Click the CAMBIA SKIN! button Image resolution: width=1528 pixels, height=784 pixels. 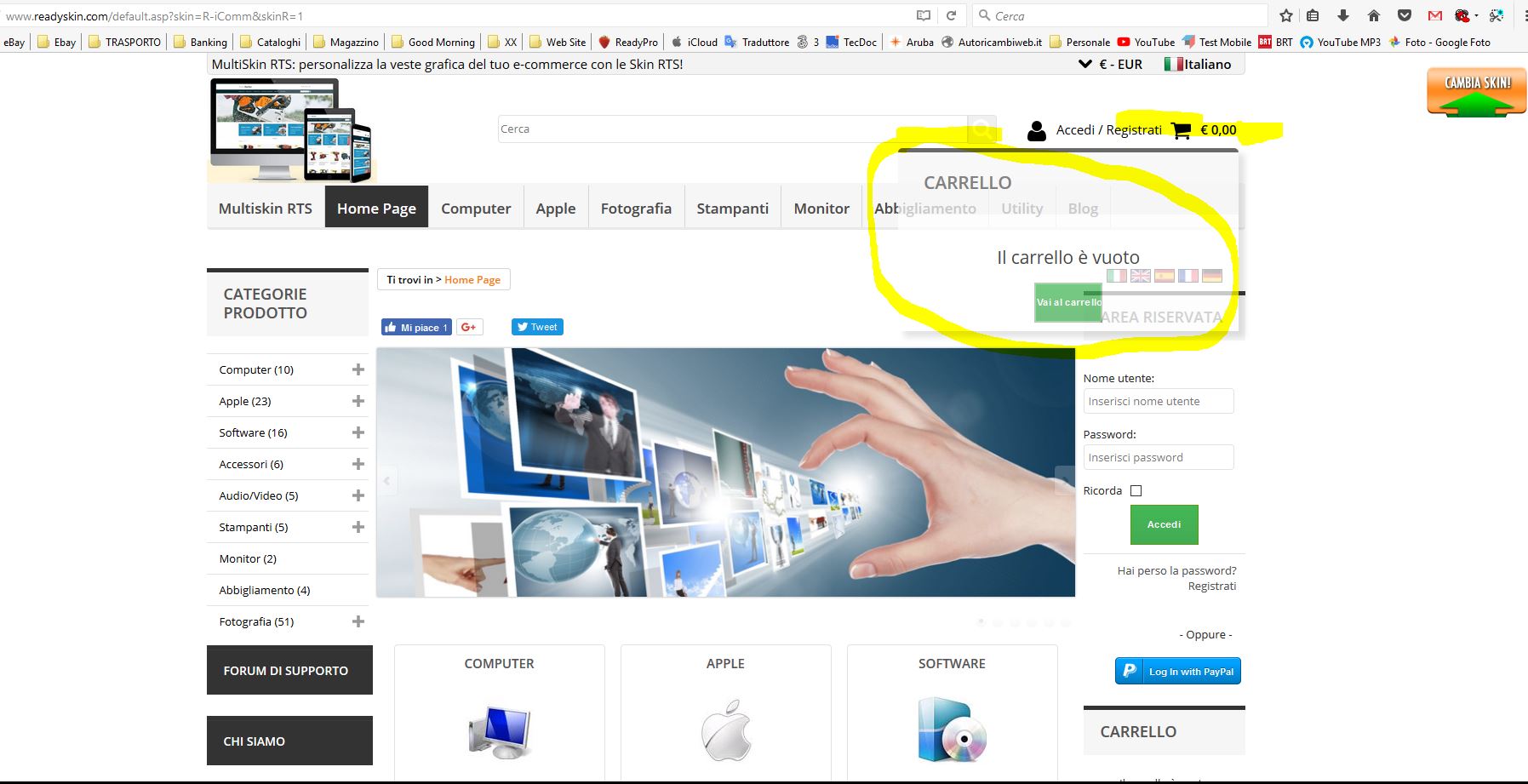point(1477,91)
